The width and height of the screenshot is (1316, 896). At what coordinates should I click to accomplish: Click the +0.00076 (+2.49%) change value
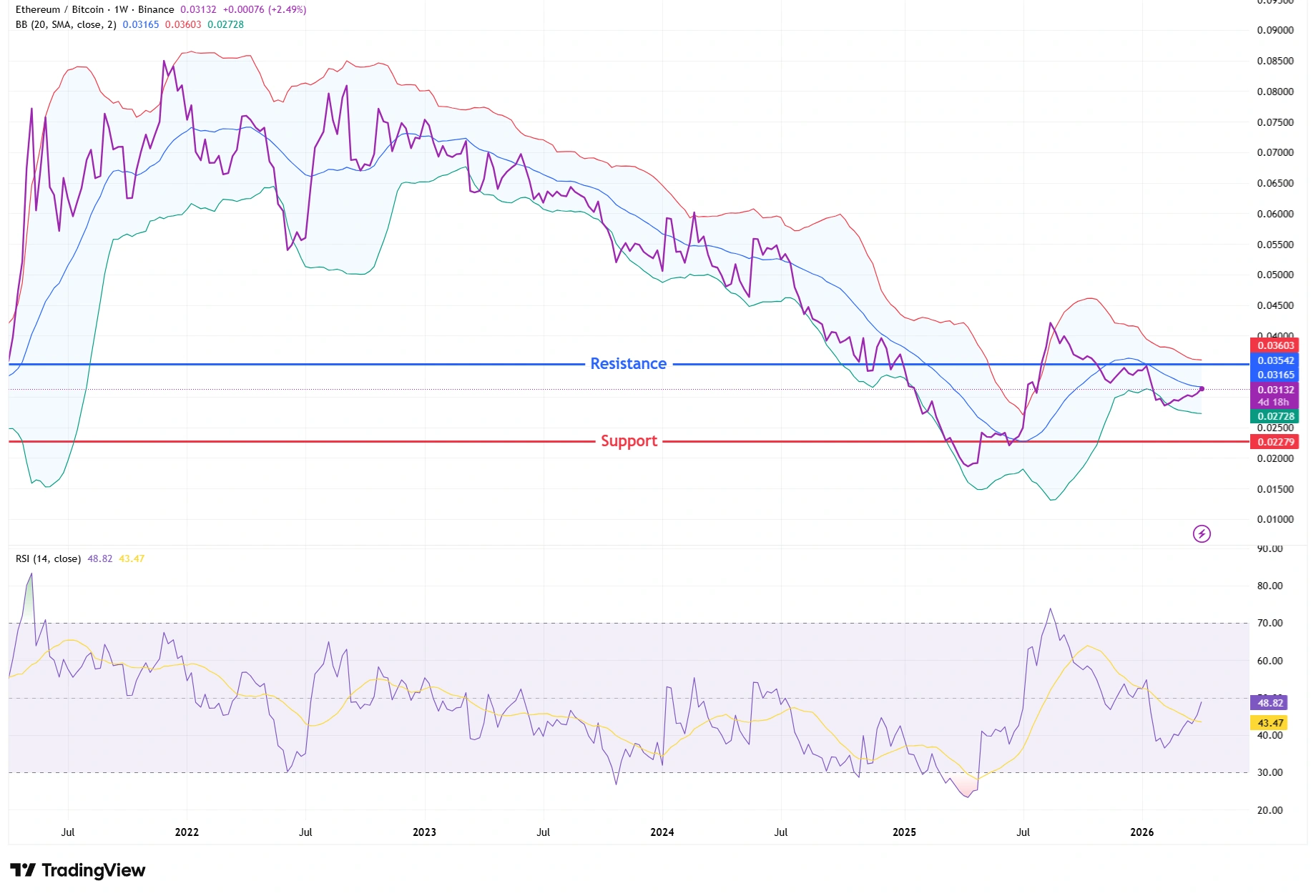pos(264,10)
